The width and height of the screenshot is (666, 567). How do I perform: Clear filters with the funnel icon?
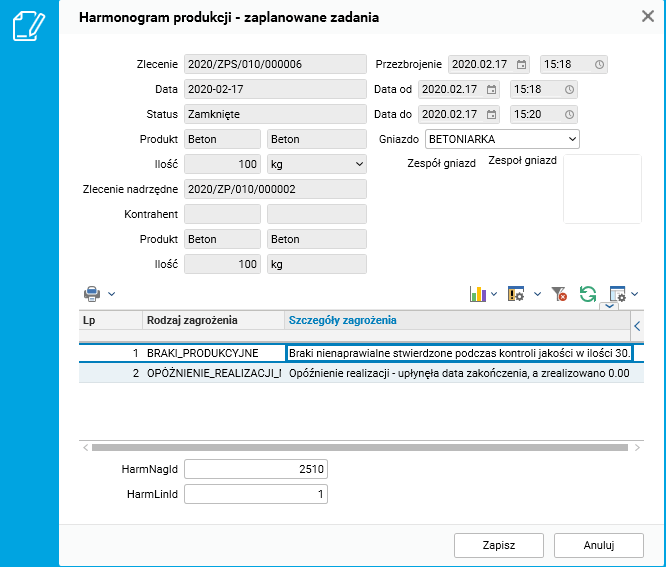(x=559, y=294)
